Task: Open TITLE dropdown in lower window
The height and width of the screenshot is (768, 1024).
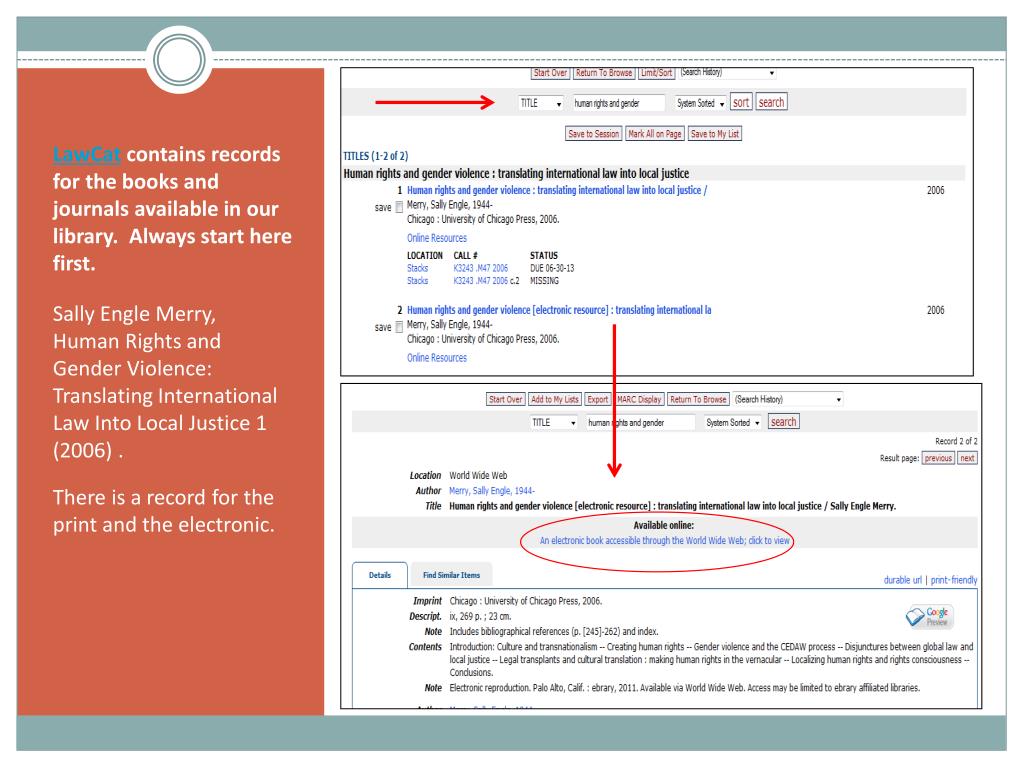Action: (x=554, y=423)
